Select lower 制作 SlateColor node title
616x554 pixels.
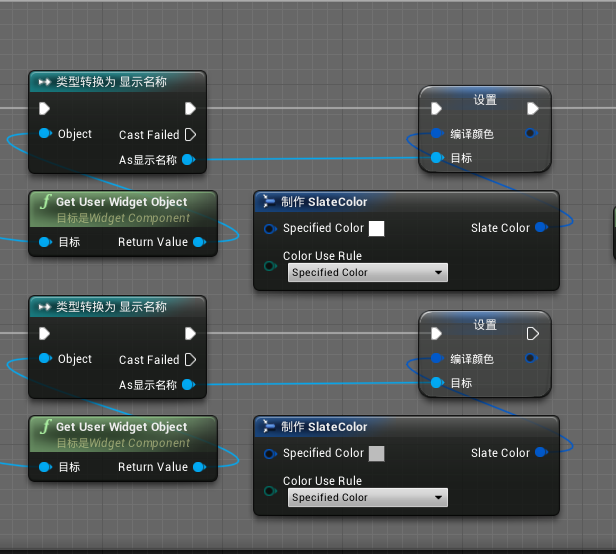324,427
